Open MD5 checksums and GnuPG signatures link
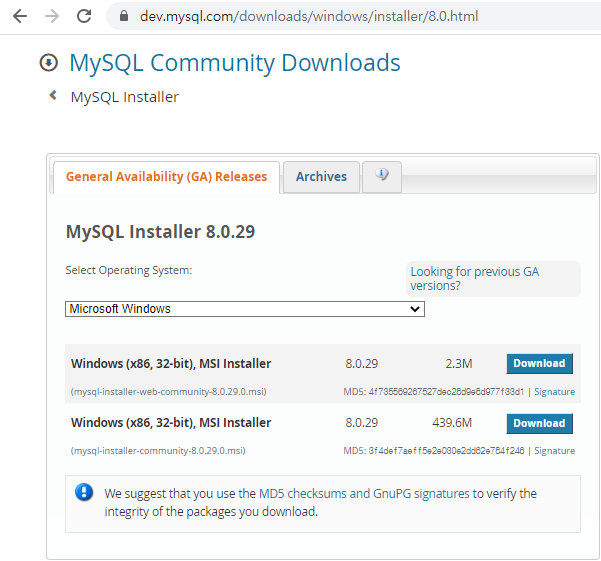 click(364, 494)
